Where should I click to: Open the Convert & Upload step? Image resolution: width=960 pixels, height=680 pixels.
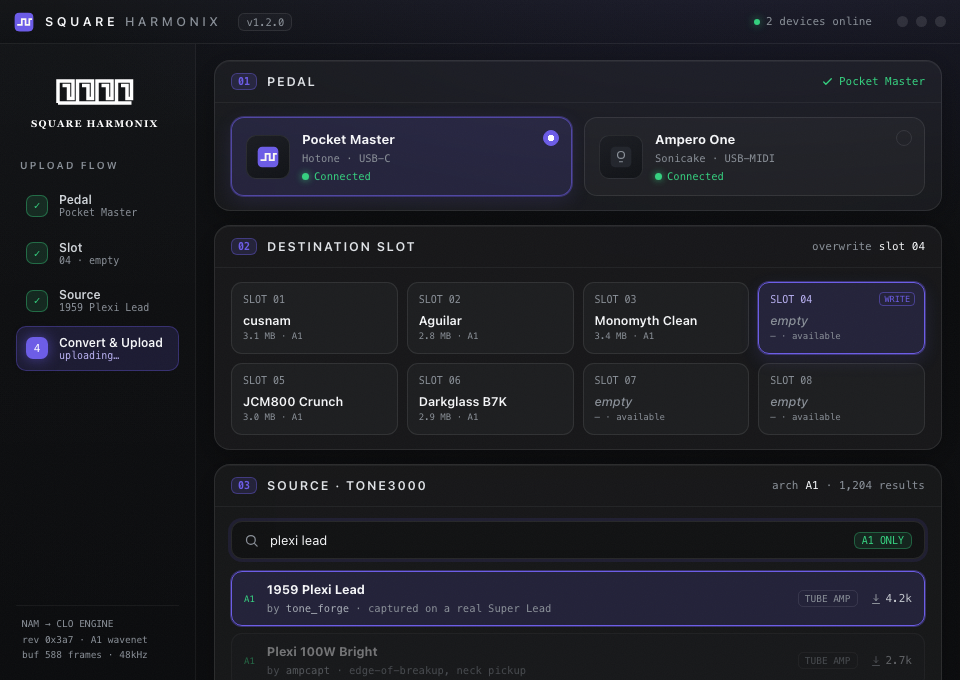[x=97, y=348]
